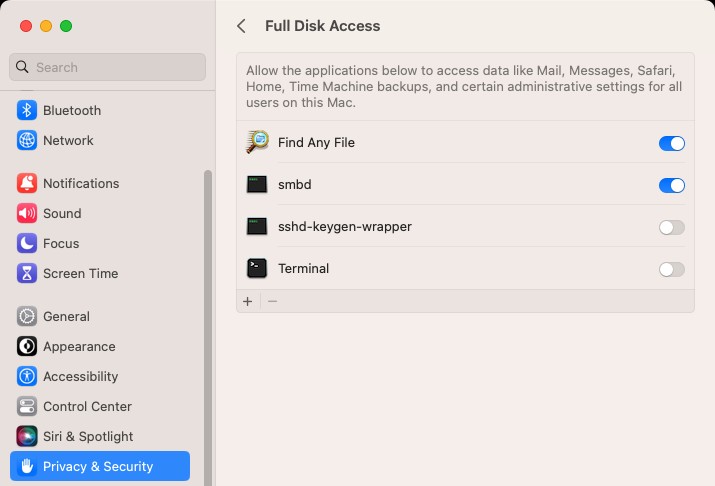715x486 pixels.
Task: Disable Full Disk Access for Find Any File
Action: pyautogui.click(x=671, y=143)
